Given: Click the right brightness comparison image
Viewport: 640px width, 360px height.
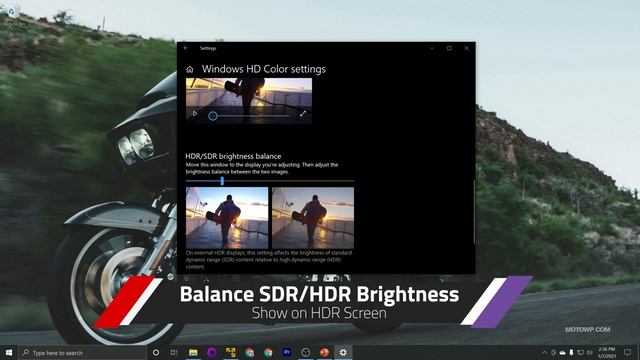Looking at the screenshot, I should (x=313, y=218).
